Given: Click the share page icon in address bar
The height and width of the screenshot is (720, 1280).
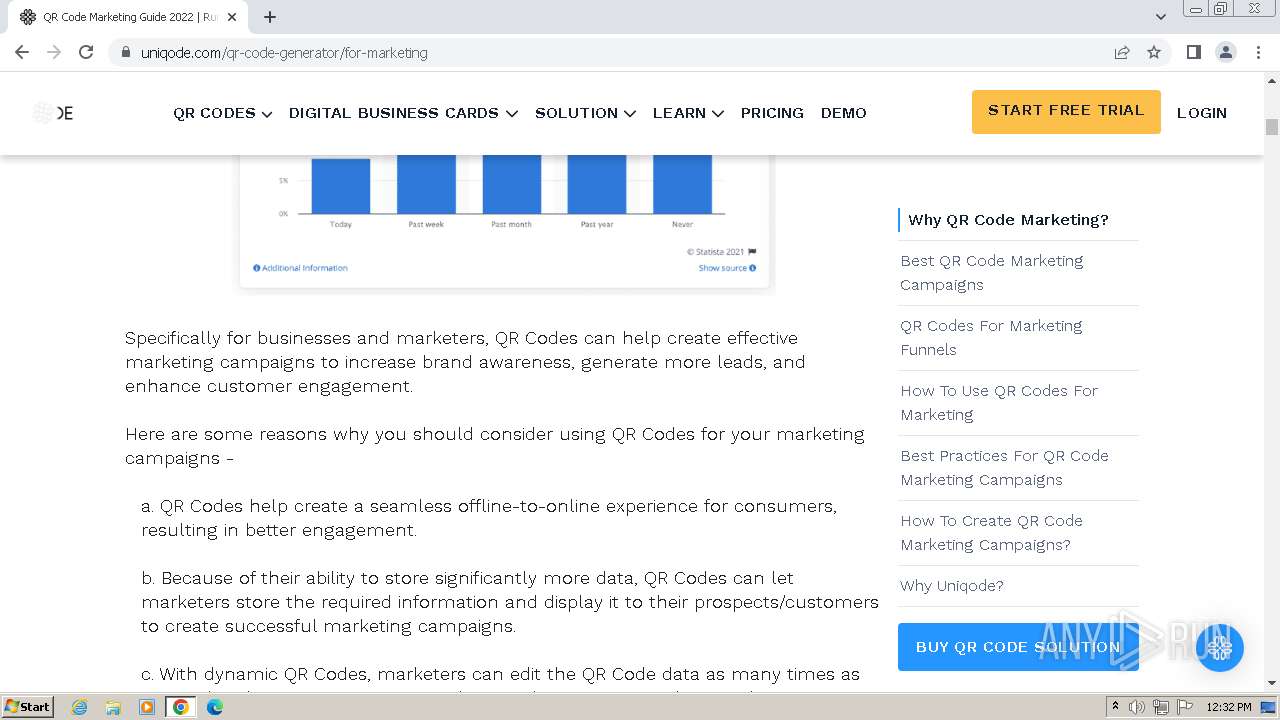Looking at the screenshot, I should [x=1122, y=52].
